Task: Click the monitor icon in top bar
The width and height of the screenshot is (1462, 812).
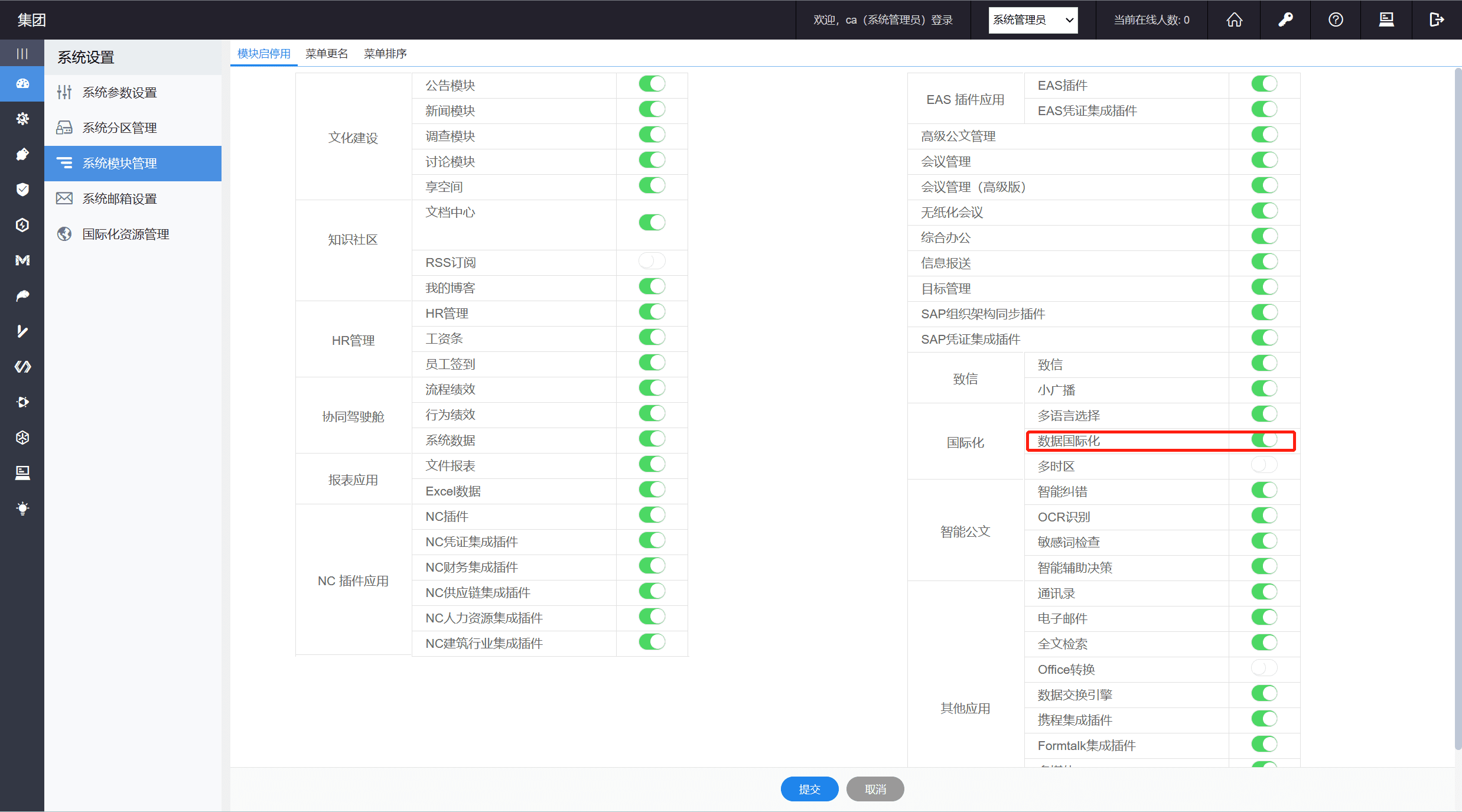Action: pos(1386,20)
